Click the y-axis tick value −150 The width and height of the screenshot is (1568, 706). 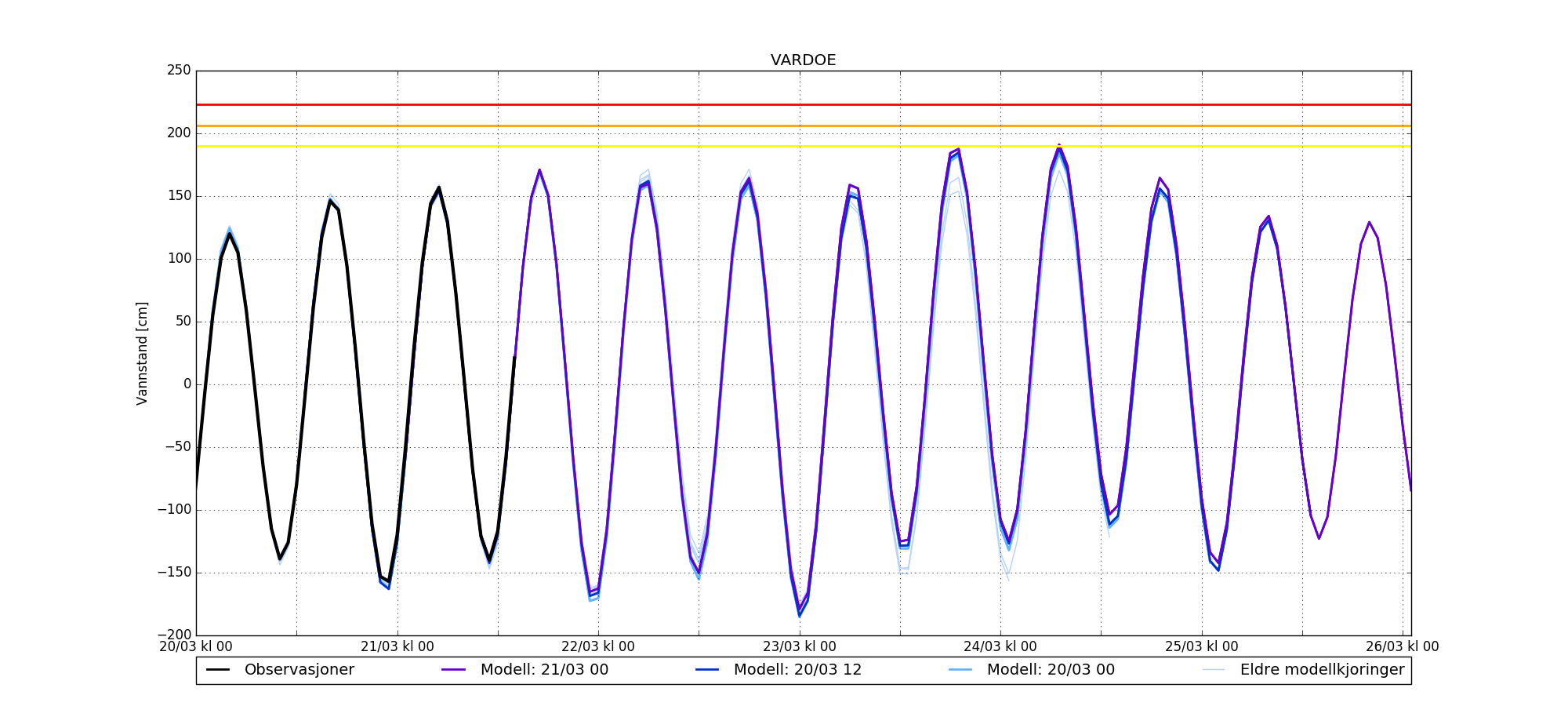pyautogui.click(x=173, y=573)
